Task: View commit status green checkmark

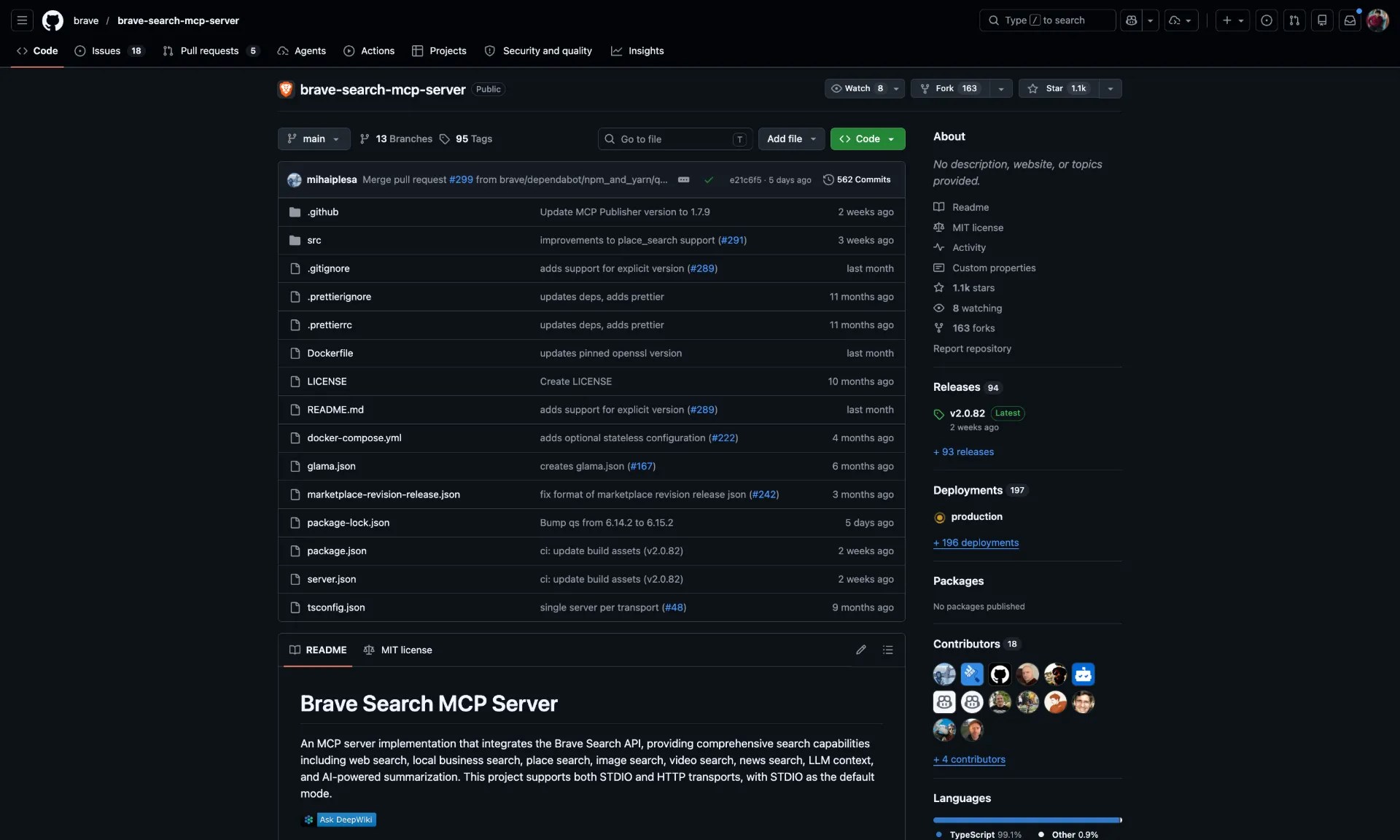Action: coord(709,179)
